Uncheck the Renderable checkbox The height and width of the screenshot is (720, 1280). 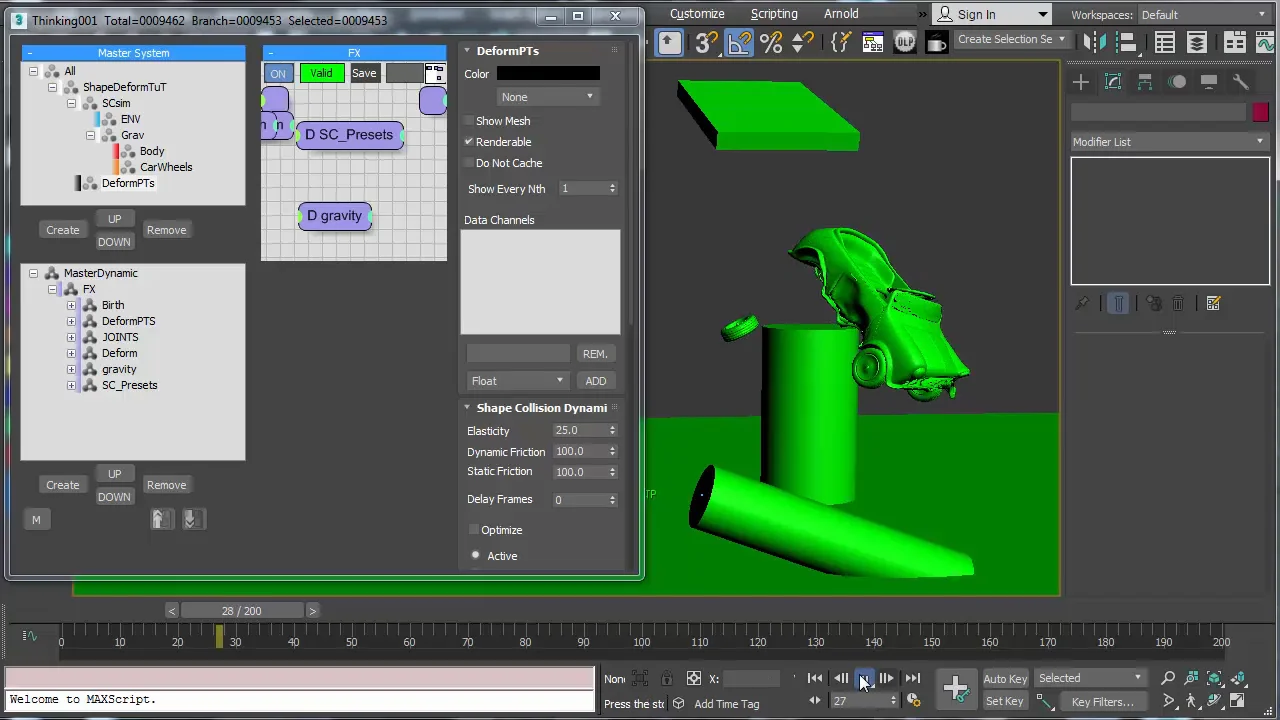coord(469,142)
